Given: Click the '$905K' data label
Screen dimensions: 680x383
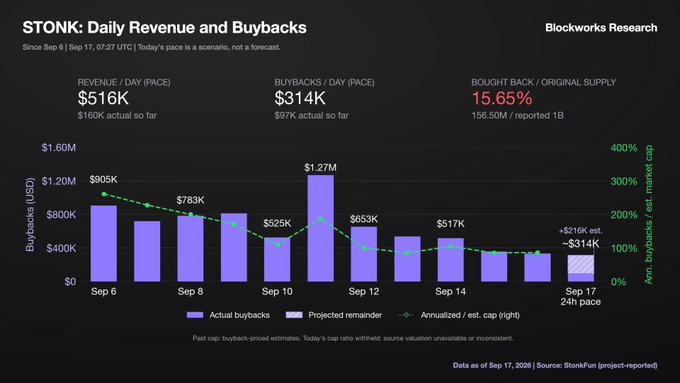Looking at the screenshot, I should [x=104, y=180].
